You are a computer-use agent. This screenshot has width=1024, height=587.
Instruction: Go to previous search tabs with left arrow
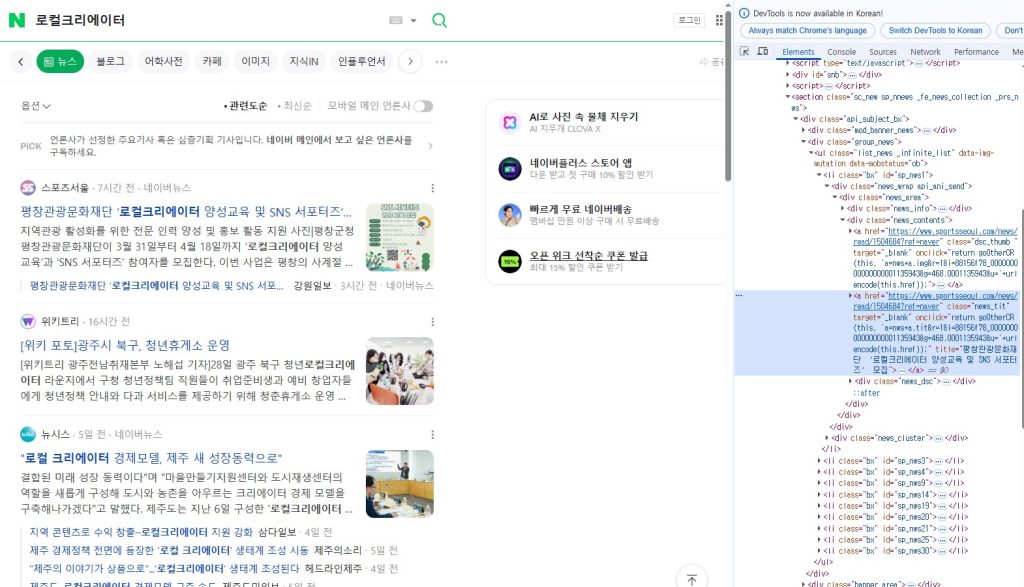(x=21, y=61)
